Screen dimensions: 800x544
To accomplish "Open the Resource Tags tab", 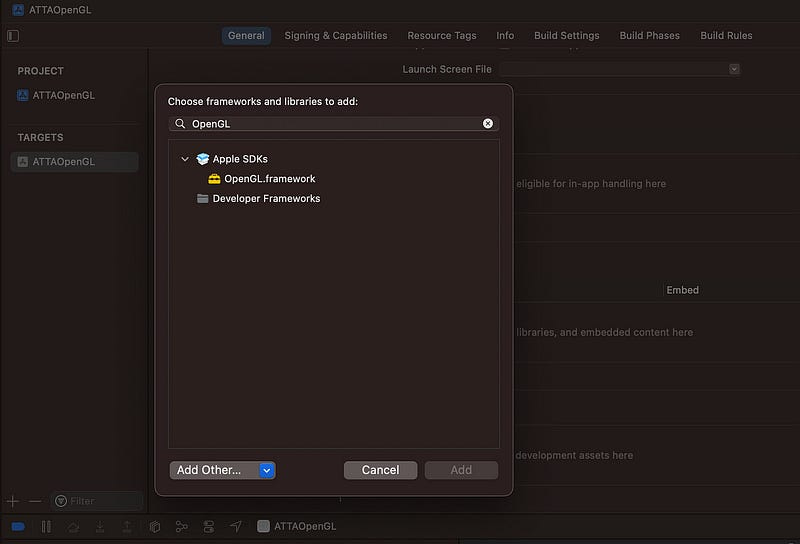I will click(x=442, y=36).
